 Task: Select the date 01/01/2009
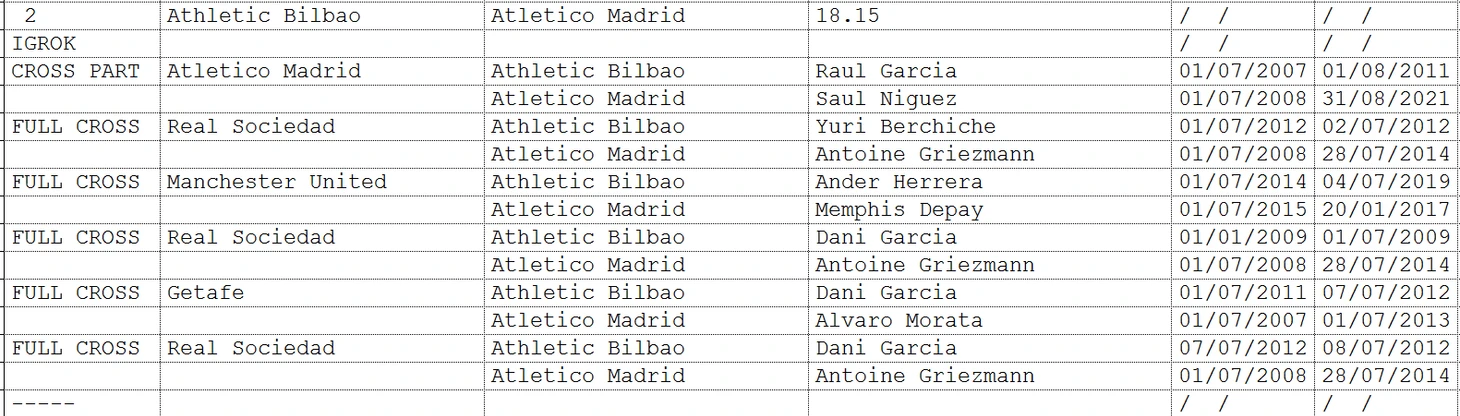coord(1243,238)
